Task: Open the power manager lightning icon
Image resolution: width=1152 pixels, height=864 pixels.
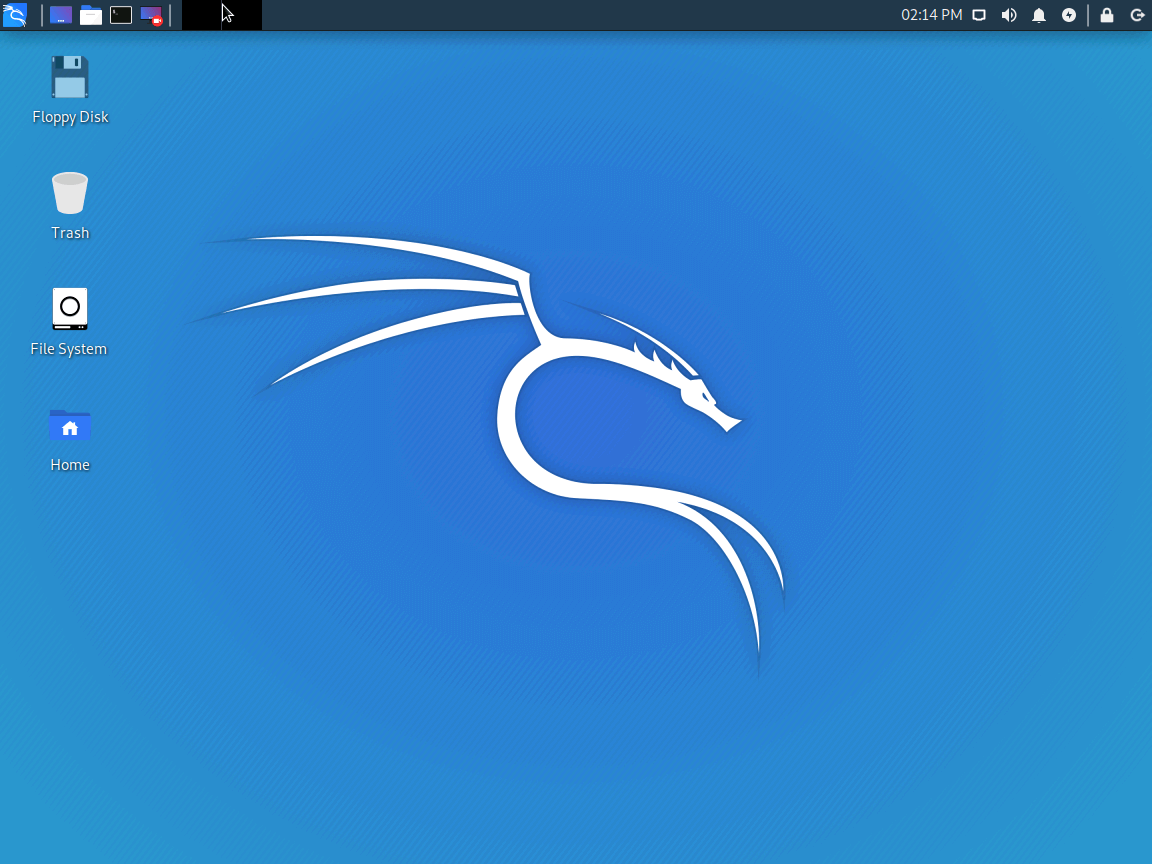Action: 1069,15
